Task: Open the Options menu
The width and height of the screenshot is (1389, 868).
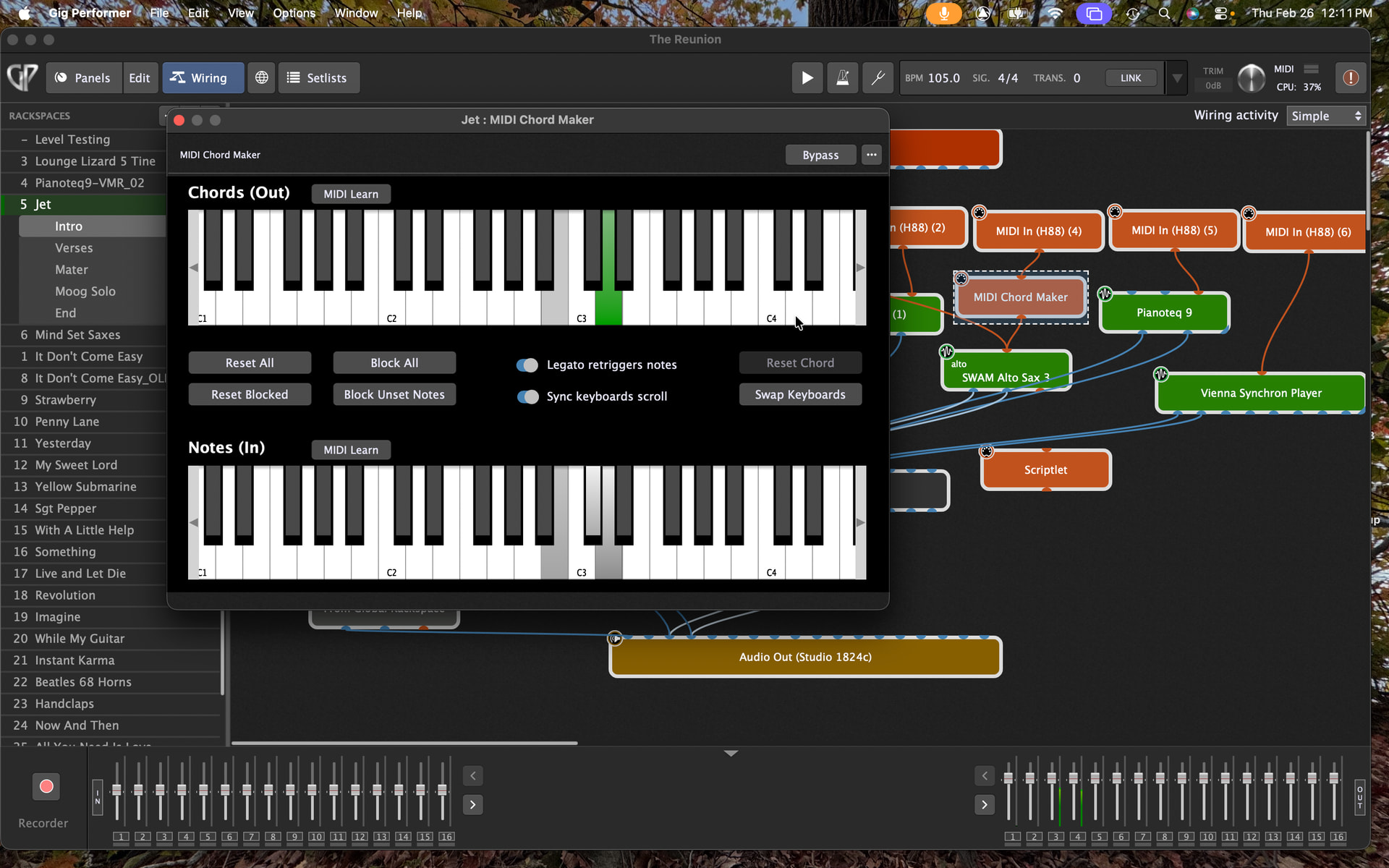Action: click(x=294, y=13)
